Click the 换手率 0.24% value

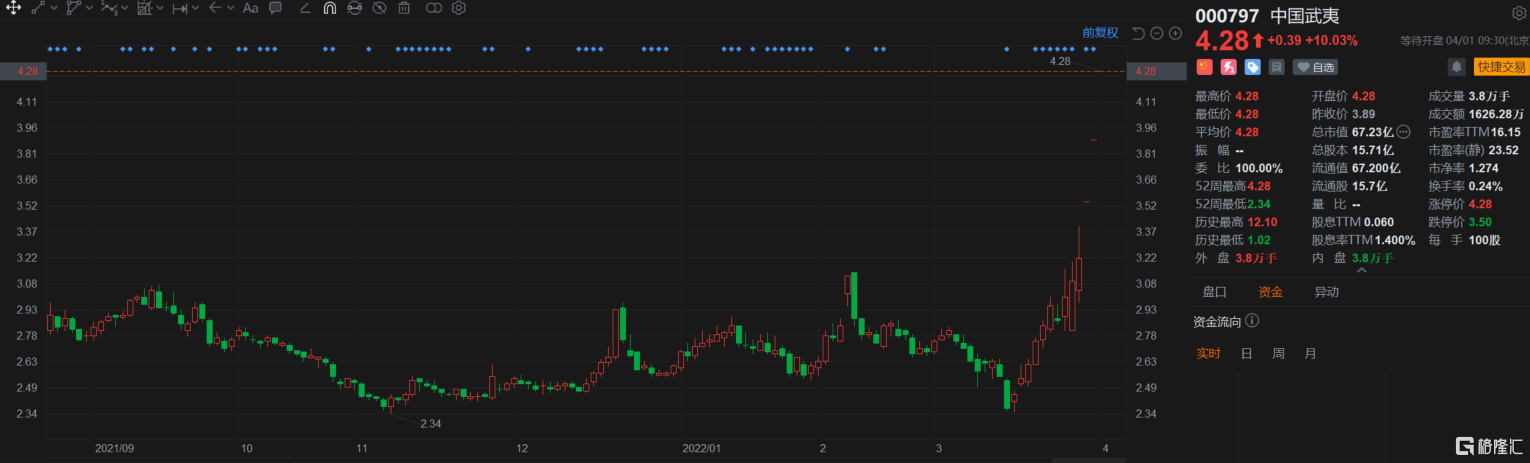click(1486, 186)
